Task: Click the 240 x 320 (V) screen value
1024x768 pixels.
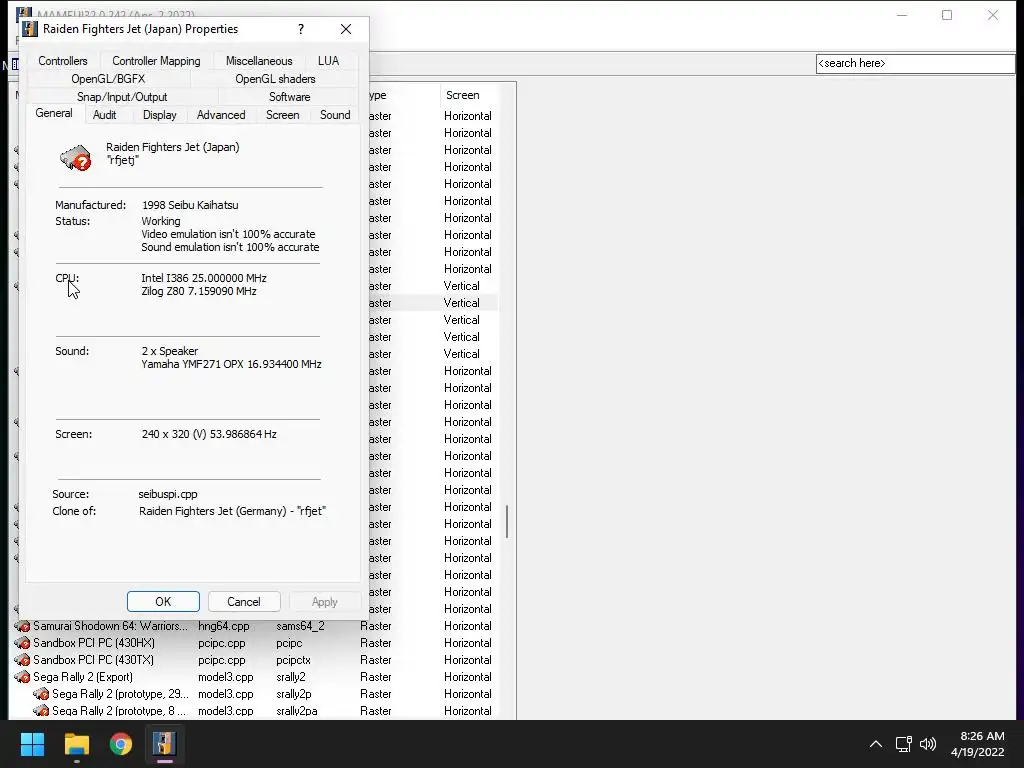Action: coord(209,434)
